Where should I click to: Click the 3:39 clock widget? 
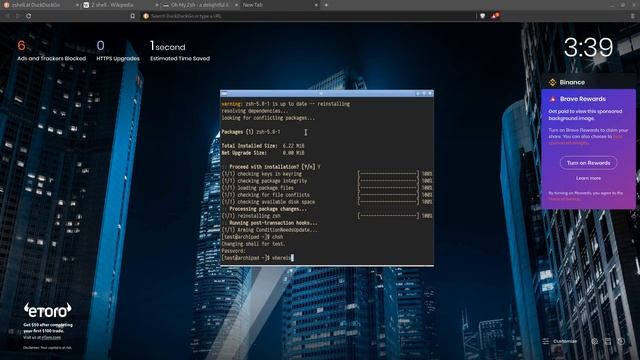(588, 47)
